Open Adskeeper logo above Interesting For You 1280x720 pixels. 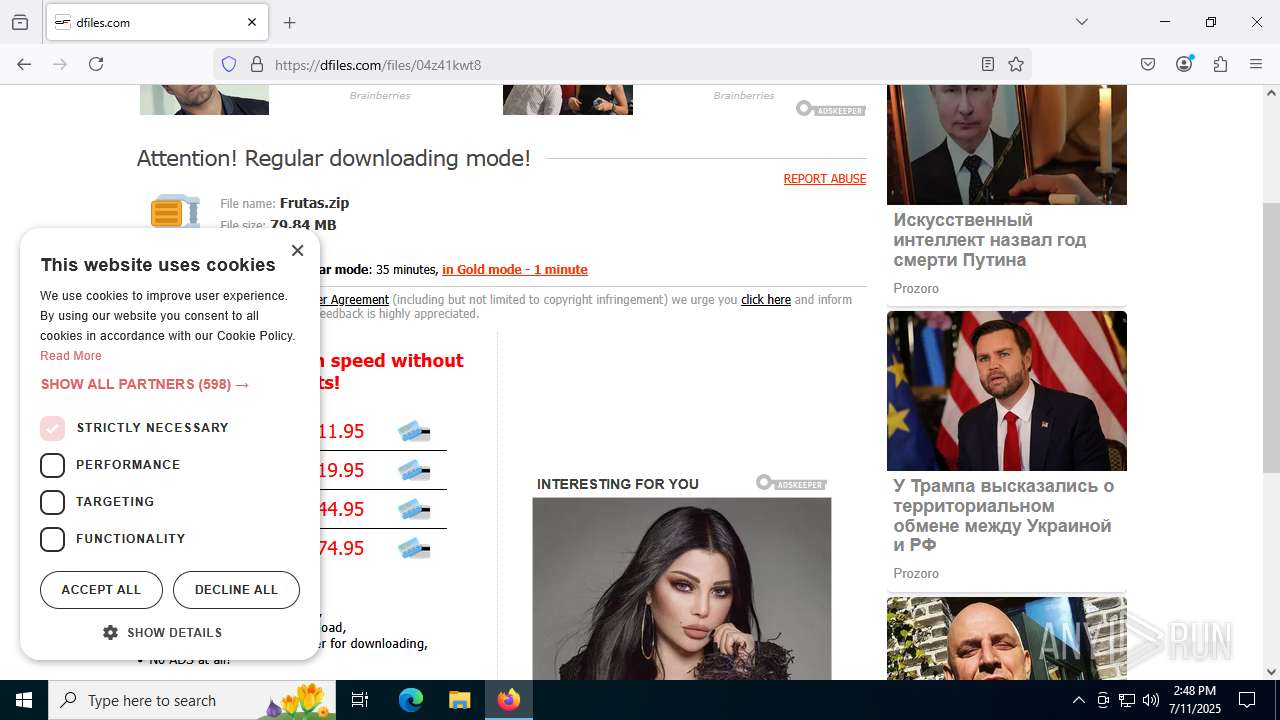(791, 484)
